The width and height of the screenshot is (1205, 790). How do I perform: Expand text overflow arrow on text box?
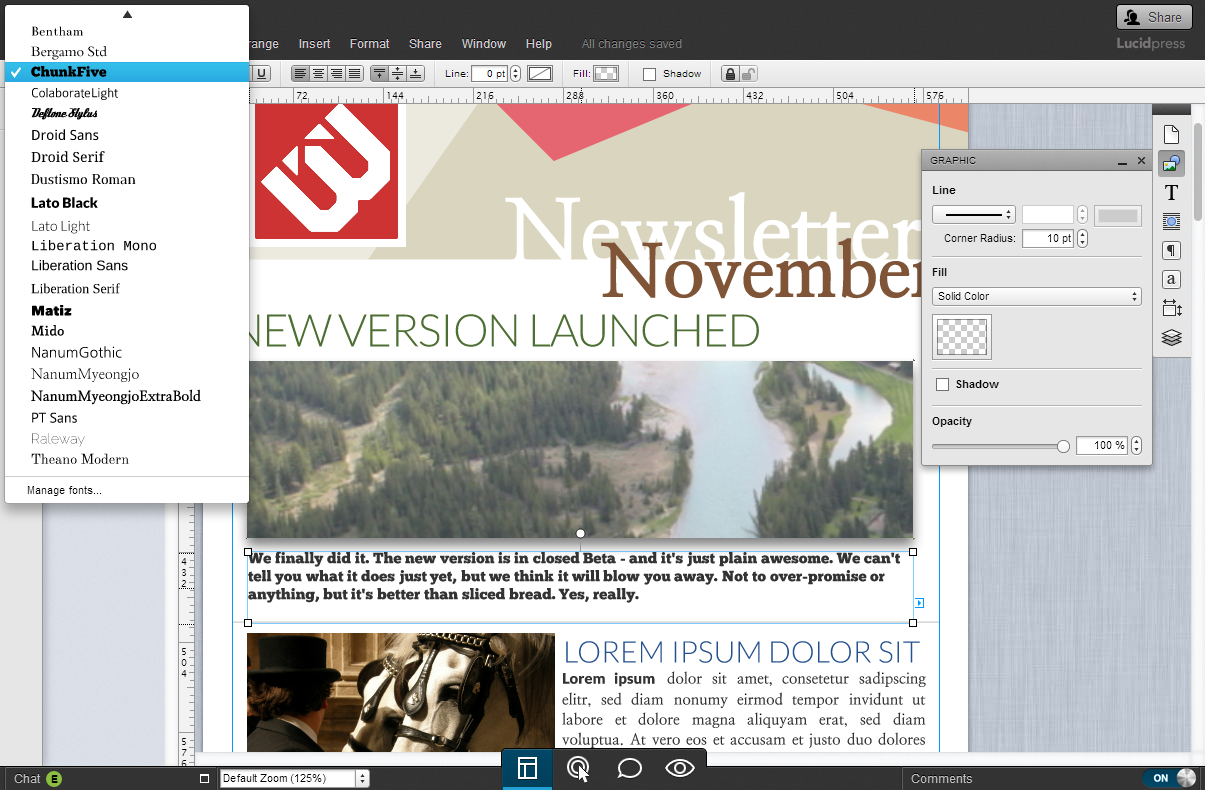[x=919, y=603]
